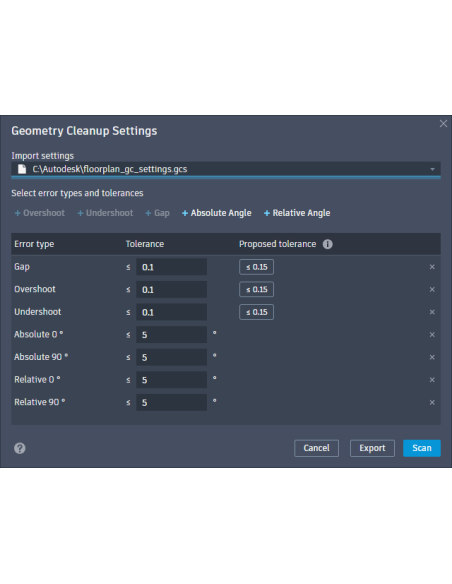452x584 pixels.
Task: Close the Geometry Cleanup Settings dialog
Action: (443, 124)
